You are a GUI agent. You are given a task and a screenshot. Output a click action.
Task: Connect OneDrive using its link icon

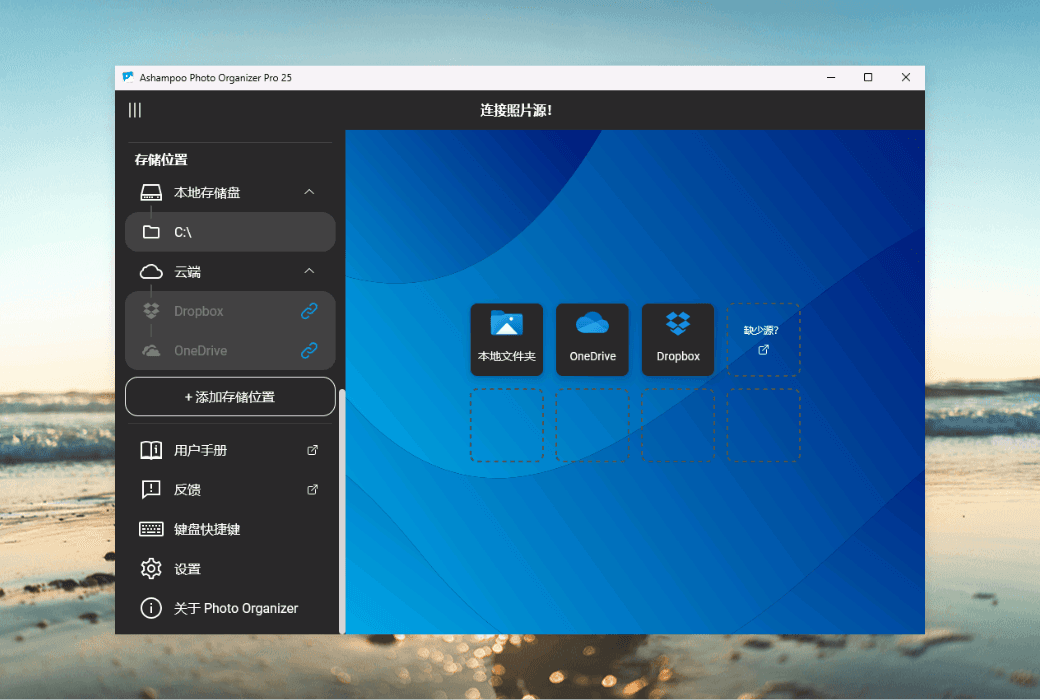309,350
